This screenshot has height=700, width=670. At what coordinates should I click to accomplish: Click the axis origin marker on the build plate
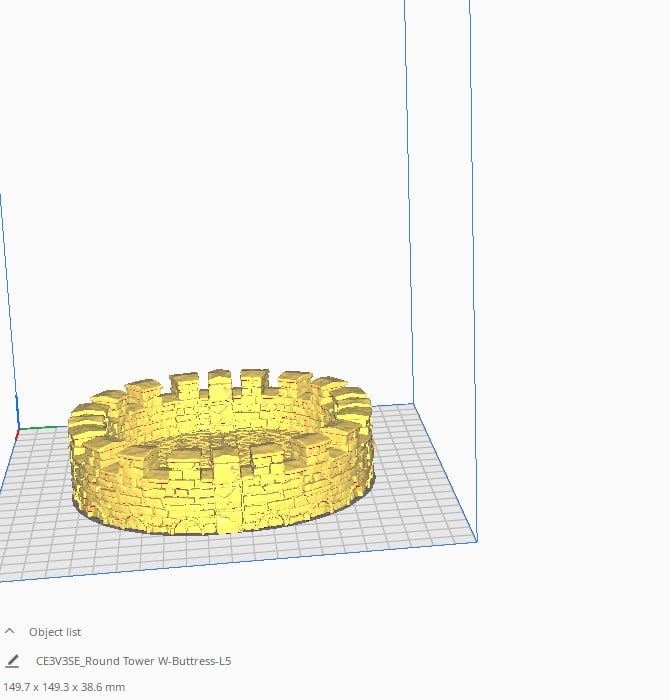(x=18, y=431)
